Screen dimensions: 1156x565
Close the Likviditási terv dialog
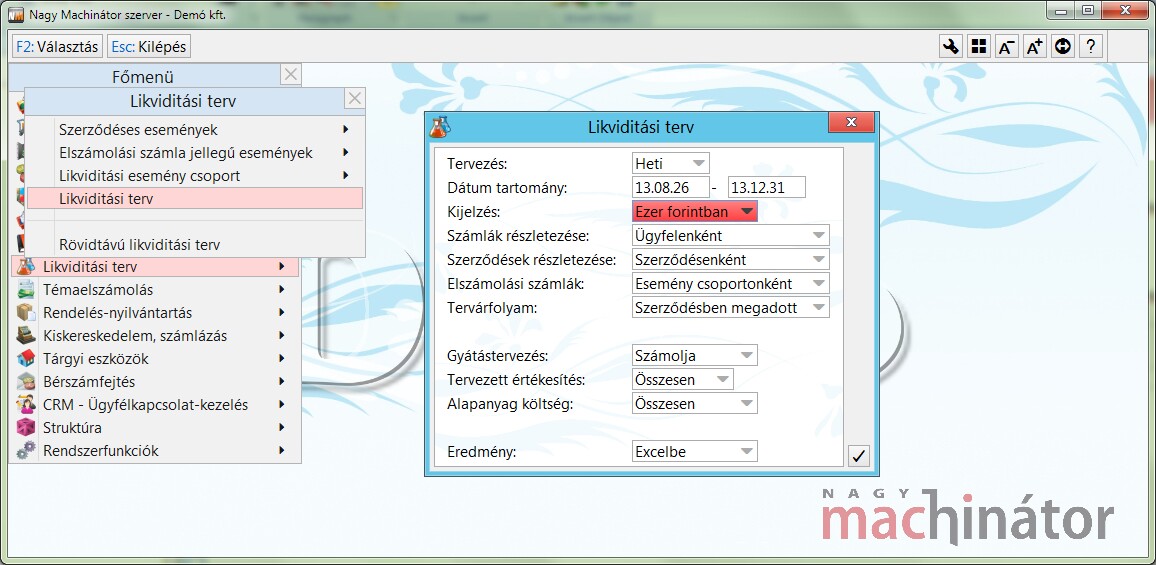(851, 122)
